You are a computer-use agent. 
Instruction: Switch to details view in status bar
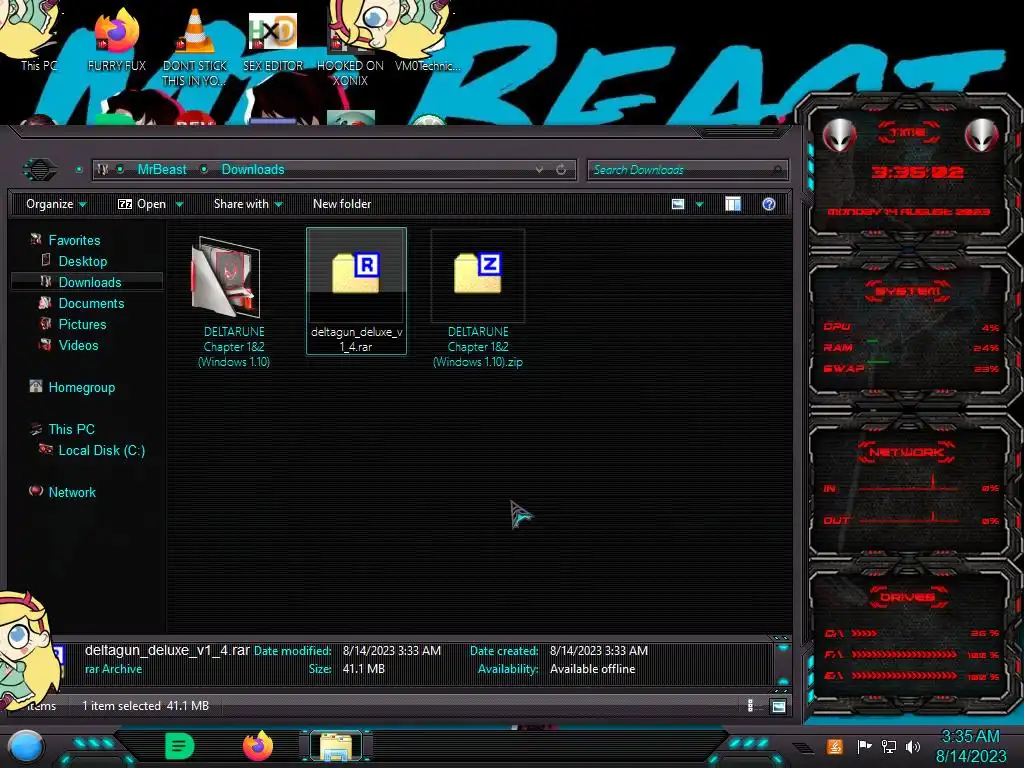coord(750,706)
